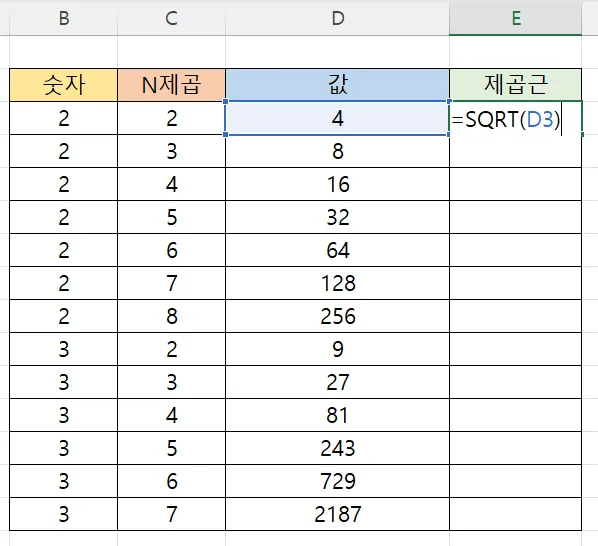Click N제곱 cell 2 in the row with 값 4
This screenshot has height=546, width=598.
coord(171,118)
